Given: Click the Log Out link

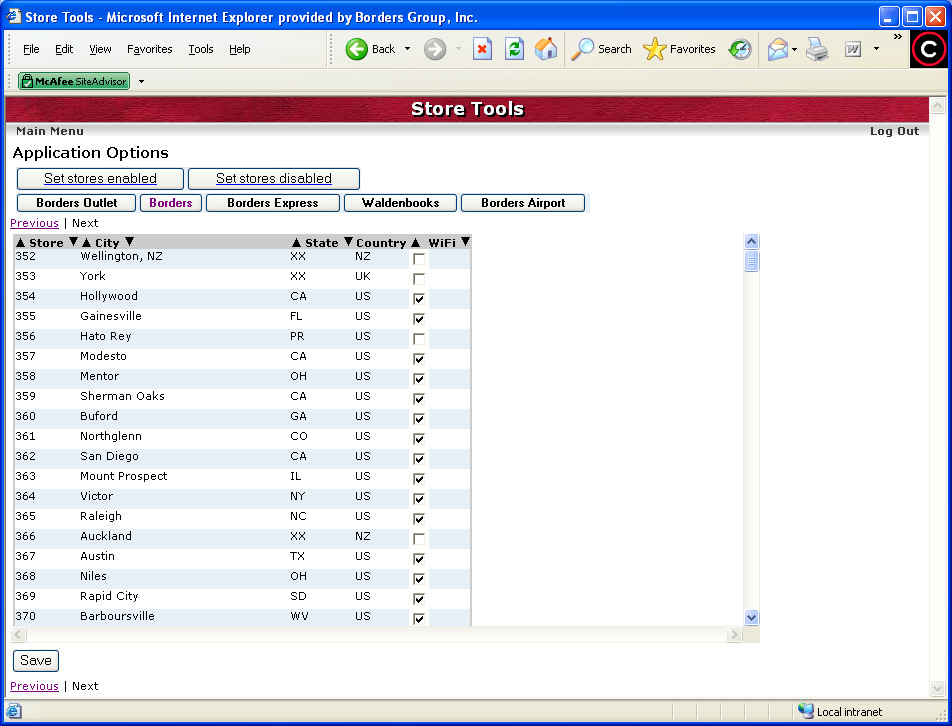Looking at the screenshot, I should pyautogui.click(x=894, y=131).
